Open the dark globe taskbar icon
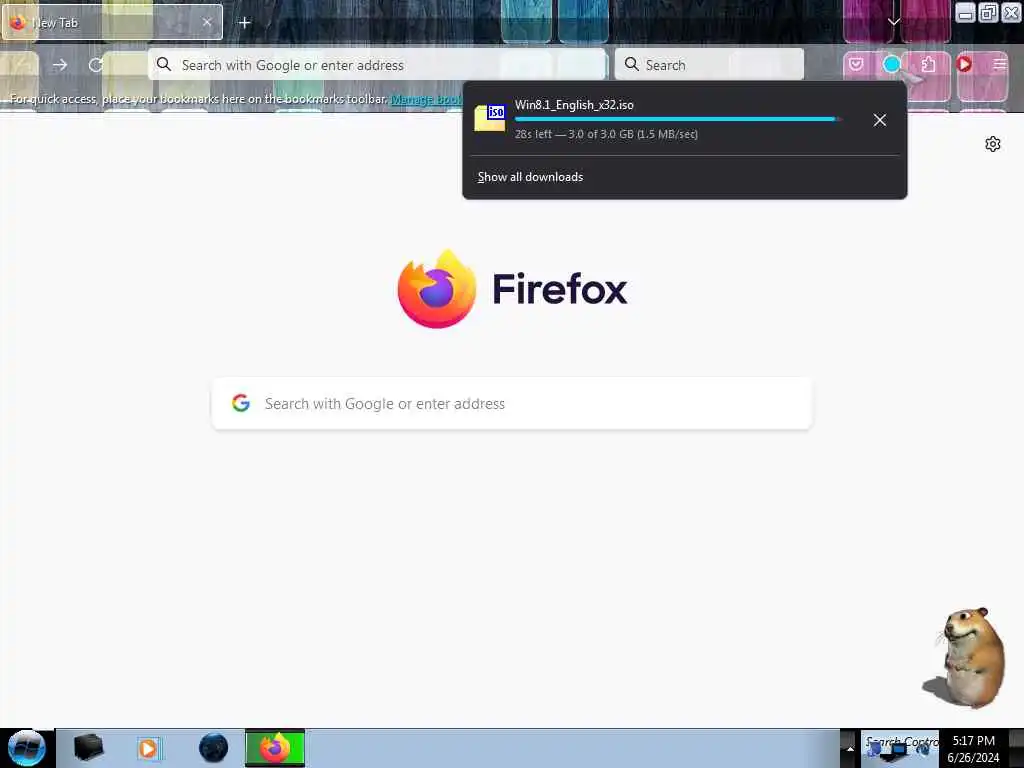The width and height of the screenshot is (1024, 768). click(214, 748)
